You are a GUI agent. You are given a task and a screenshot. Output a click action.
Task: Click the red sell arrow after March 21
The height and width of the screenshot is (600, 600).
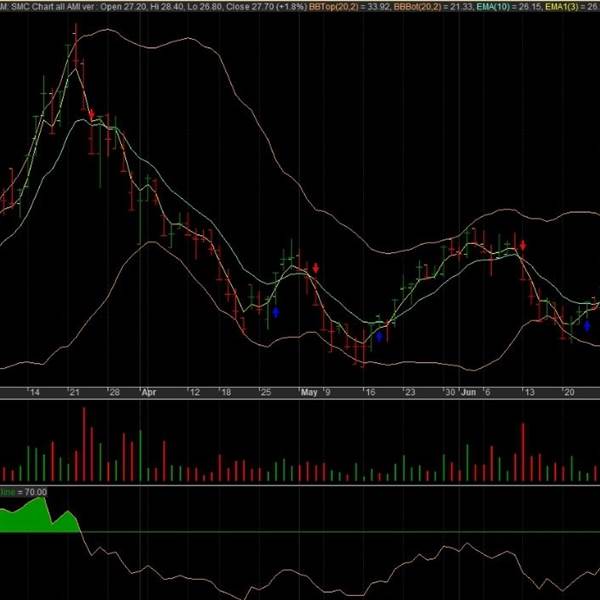point(91,114)
